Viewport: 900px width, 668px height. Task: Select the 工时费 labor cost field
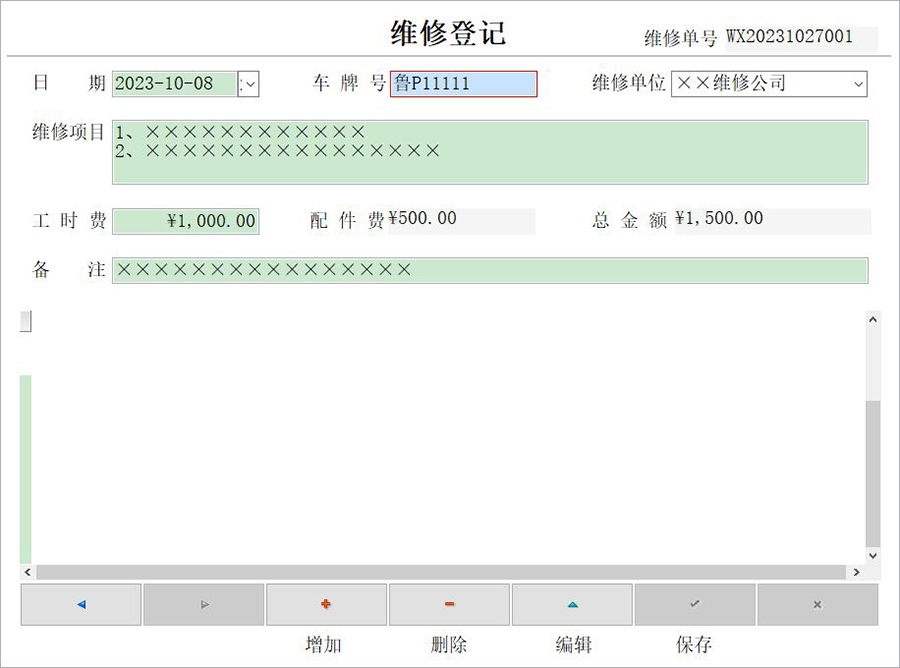(x=186, y=220)
